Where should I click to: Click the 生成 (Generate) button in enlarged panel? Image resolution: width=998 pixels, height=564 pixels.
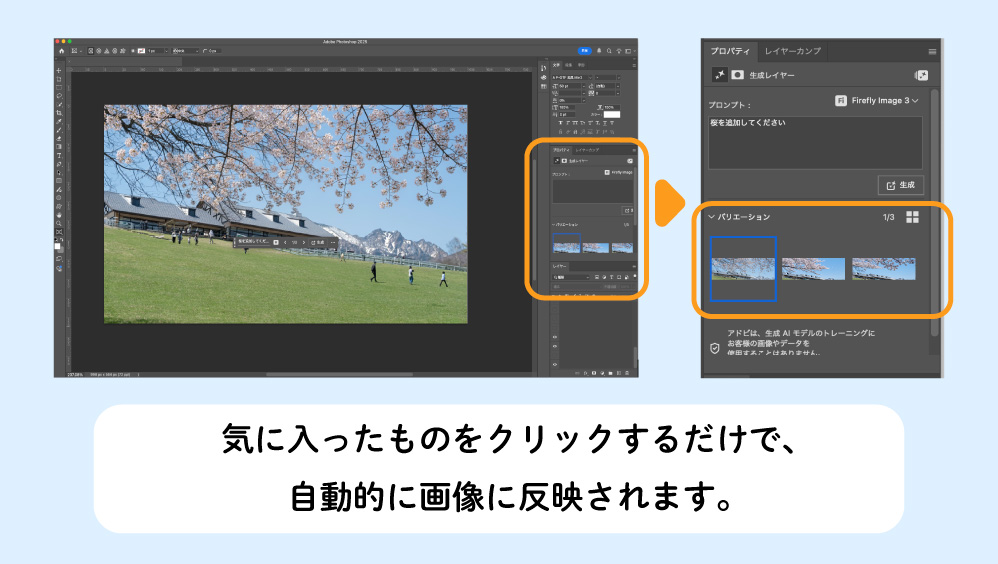point(900,185)
